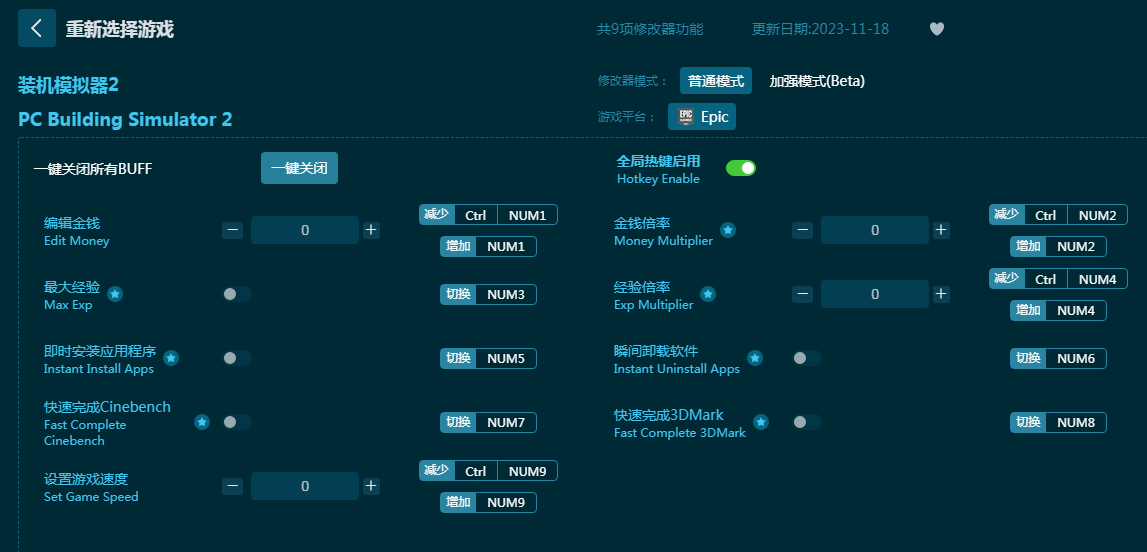The height and width of the screenshot is (552, 1147).
Task: Go back using the arrow button
Action: pyautogui.click(x=37, y=29)
